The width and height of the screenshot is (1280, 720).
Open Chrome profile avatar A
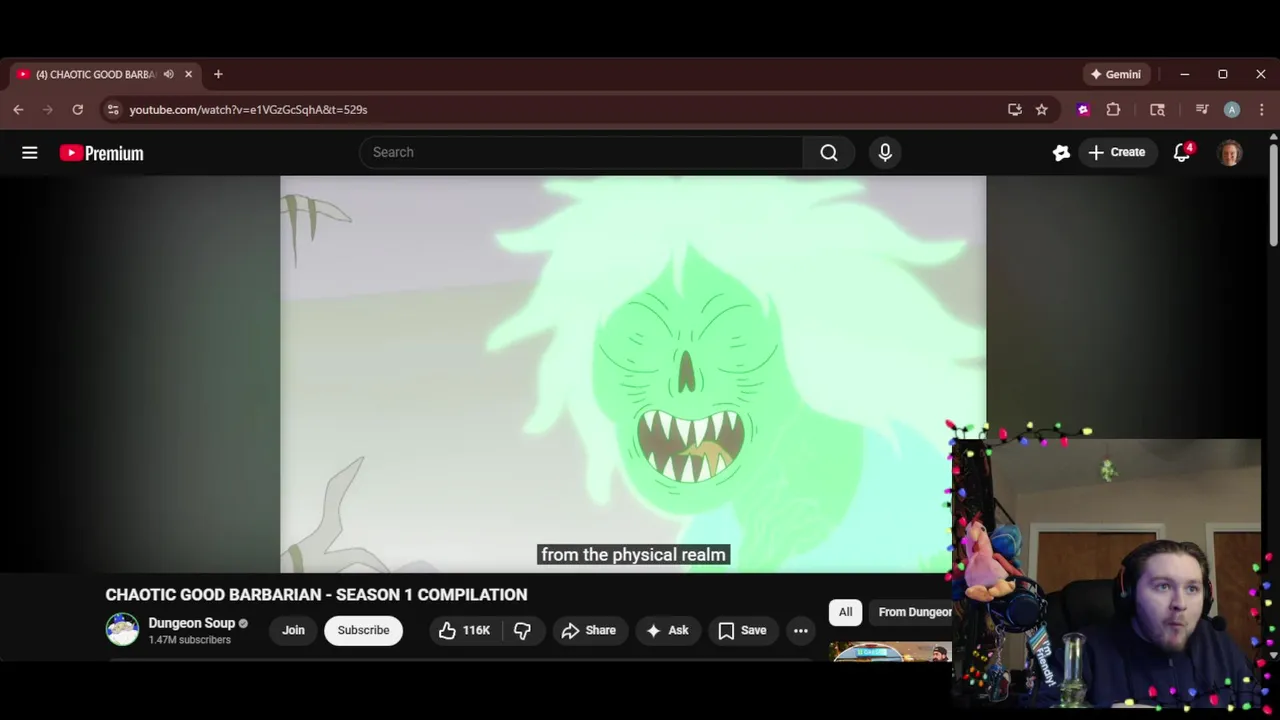pyautogui.click(x=1232, y=110)
